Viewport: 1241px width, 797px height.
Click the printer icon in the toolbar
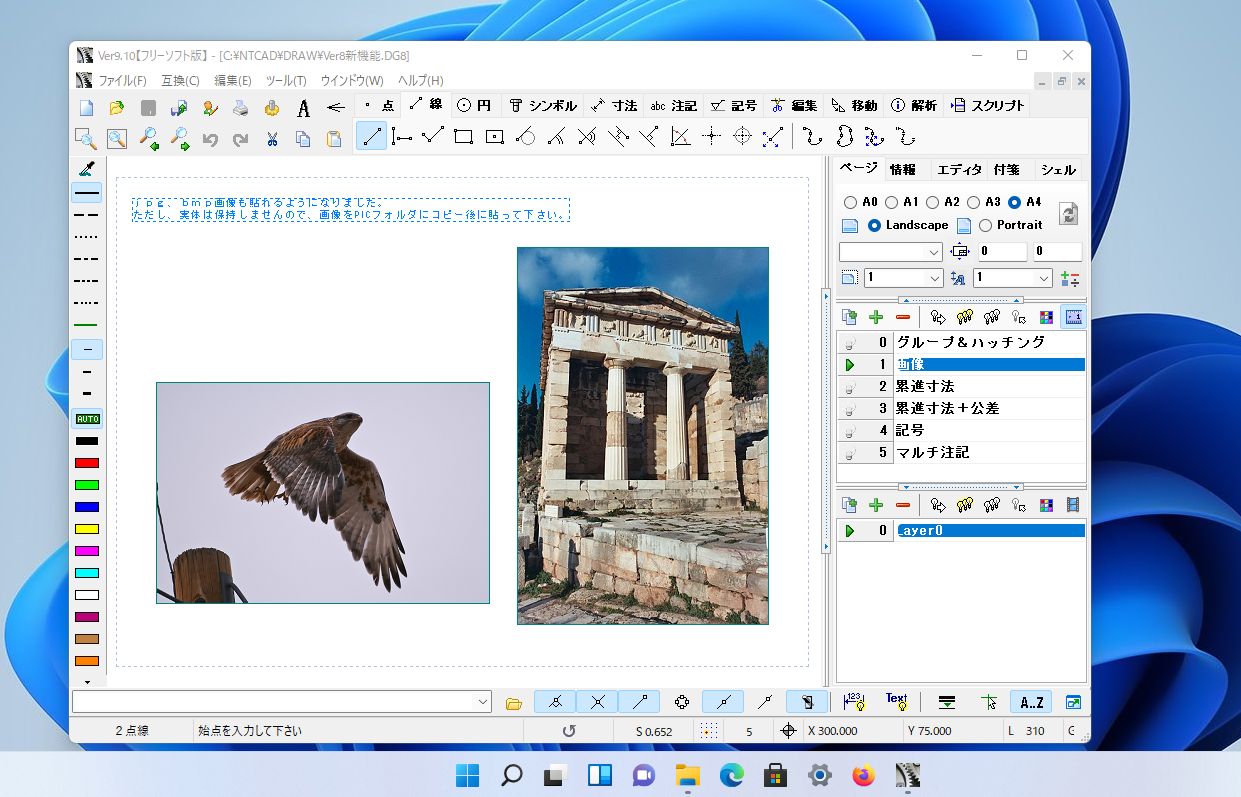[x=241, y=106]
